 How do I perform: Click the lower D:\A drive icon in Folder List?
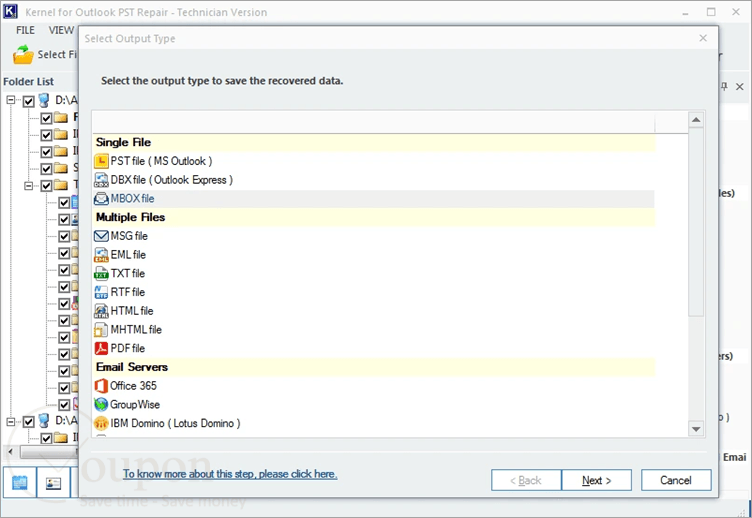44,421
